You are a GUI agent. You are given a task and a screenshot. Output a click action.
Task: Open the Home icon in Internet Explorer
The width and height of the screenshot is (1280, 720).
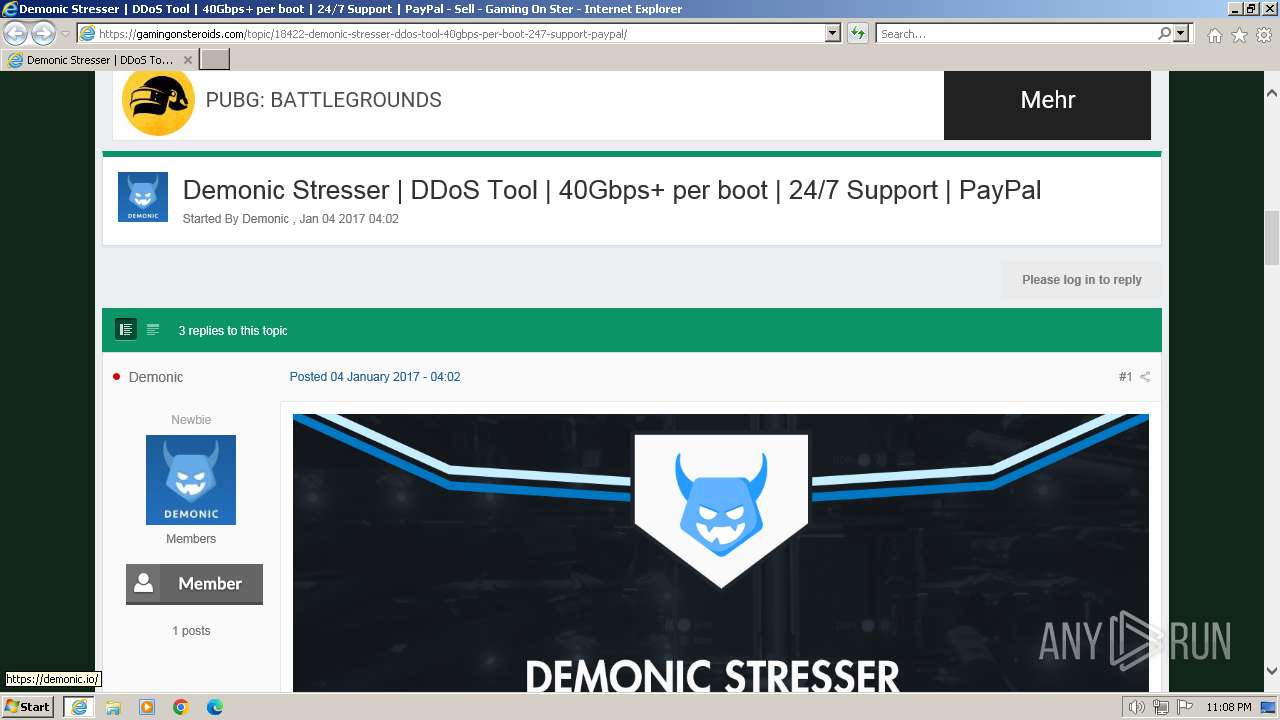tap(1214, 35)
